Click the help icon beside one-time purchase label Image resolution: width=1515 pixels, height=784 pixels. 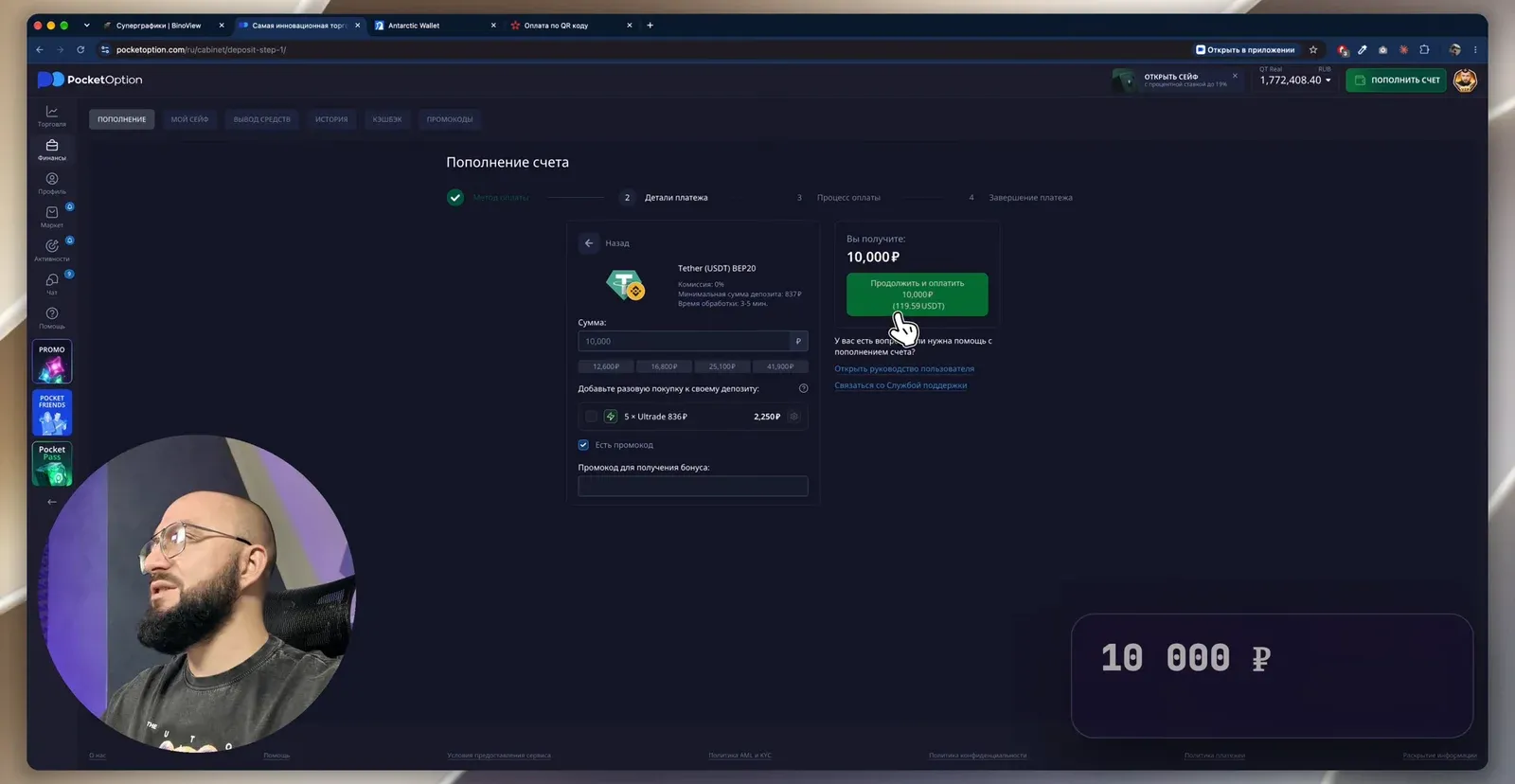803,388
